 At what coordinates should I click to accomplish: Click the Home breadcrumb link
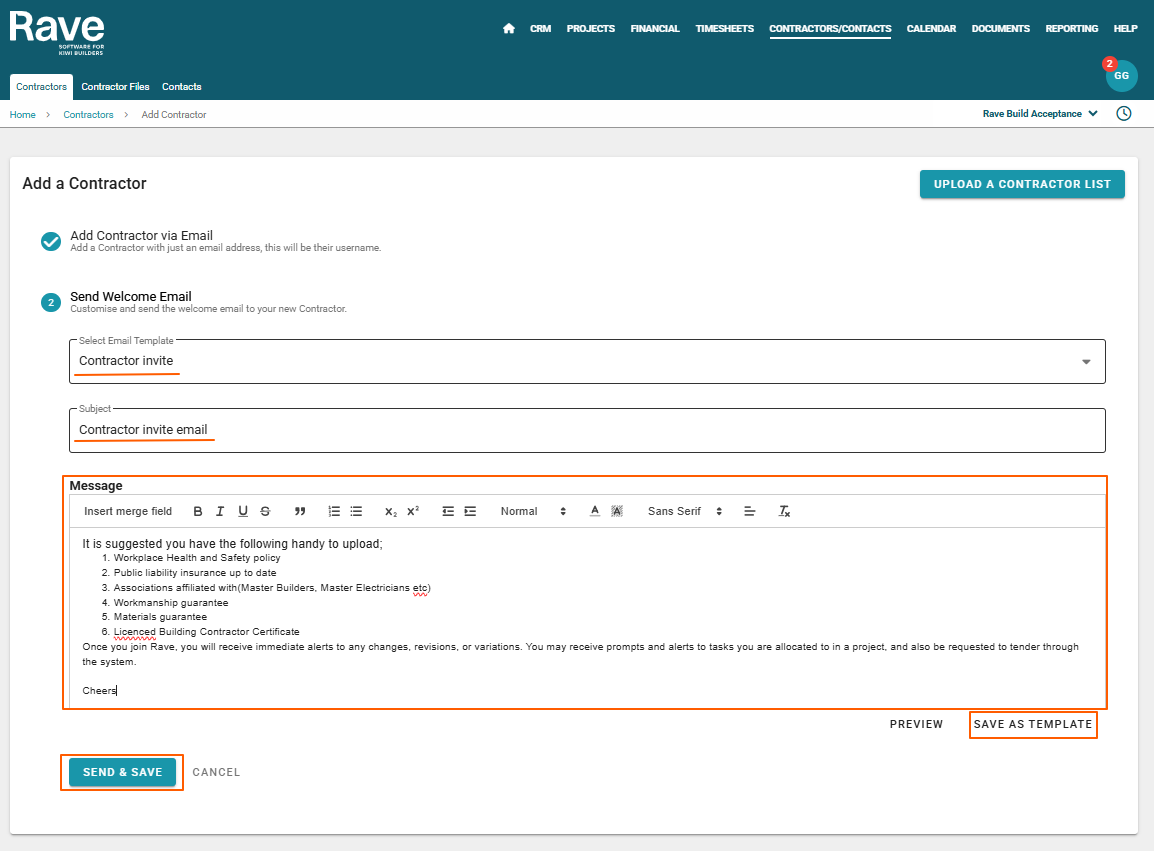pos(23,115)
